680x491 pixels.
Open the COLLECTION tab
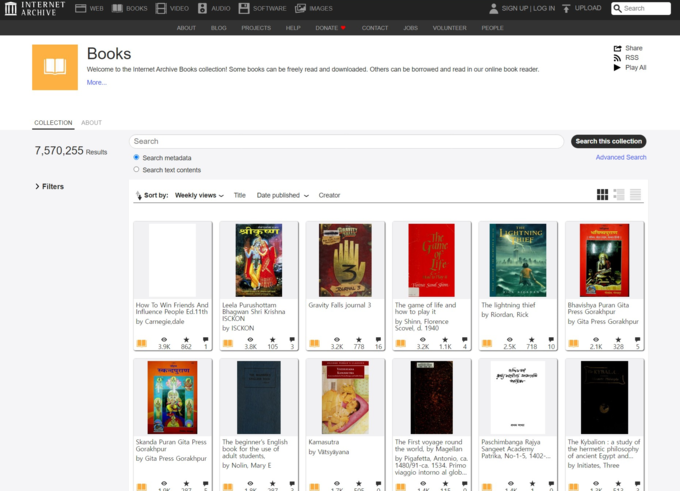pyautogui.click(x=53, y=123)
